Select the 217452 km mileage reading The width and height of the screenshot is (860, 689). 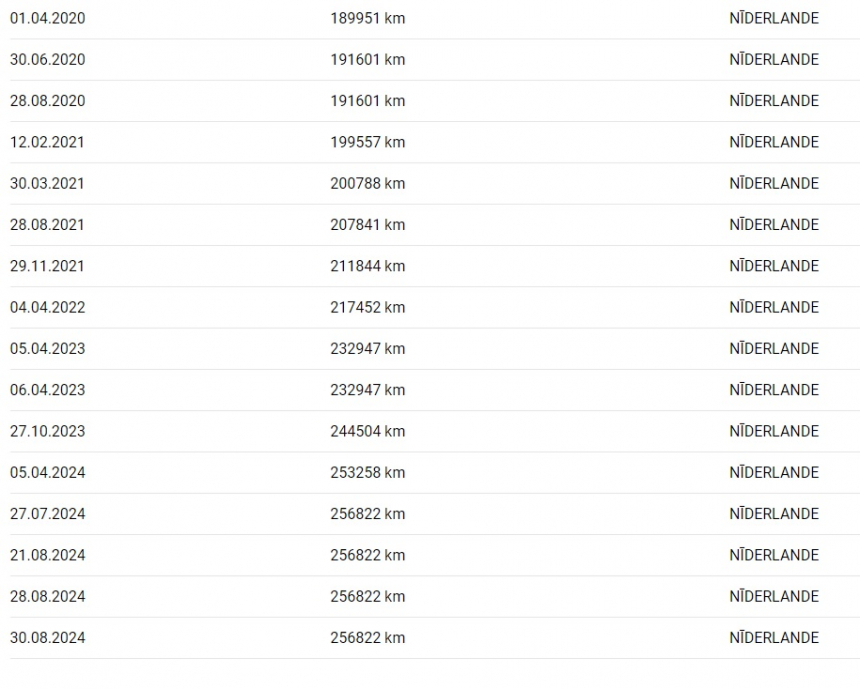pyautogui.click(x=367, y=307)
